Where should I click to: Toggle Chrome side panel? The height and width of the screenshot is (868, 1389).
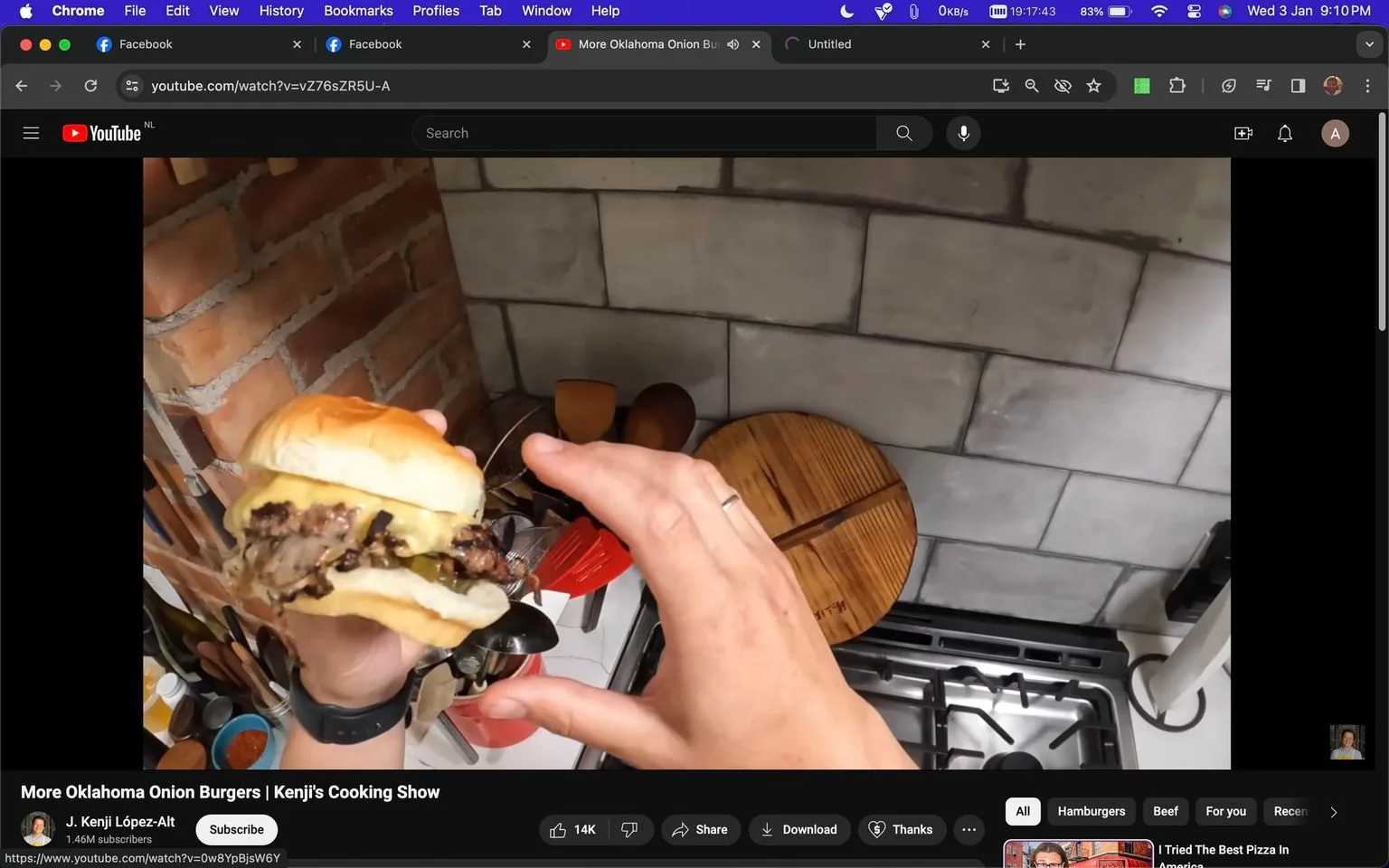[1298, 86]
